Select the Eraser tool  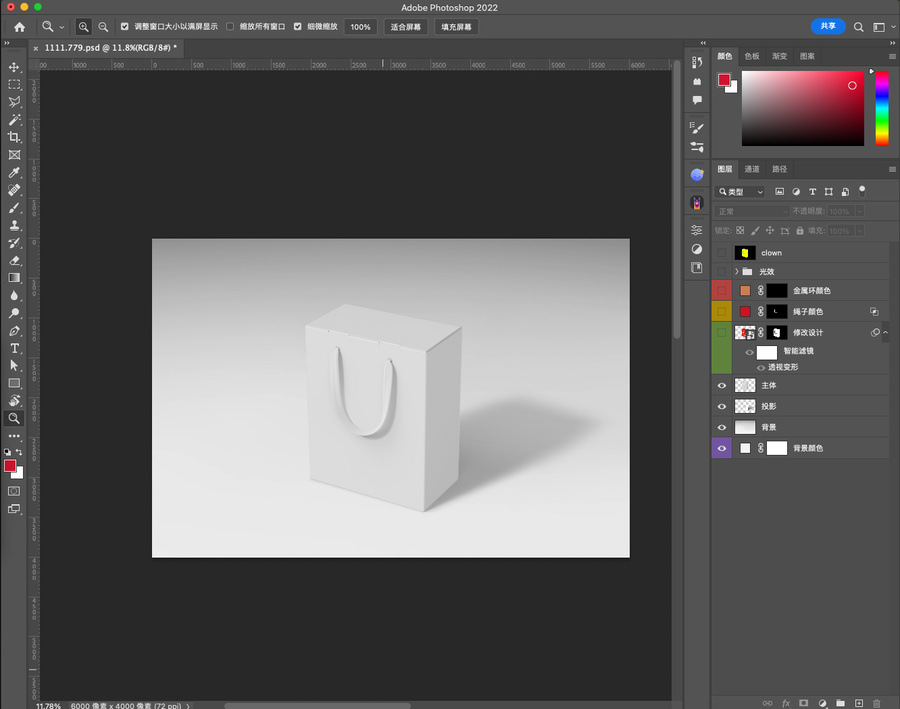tap(14, 260)
